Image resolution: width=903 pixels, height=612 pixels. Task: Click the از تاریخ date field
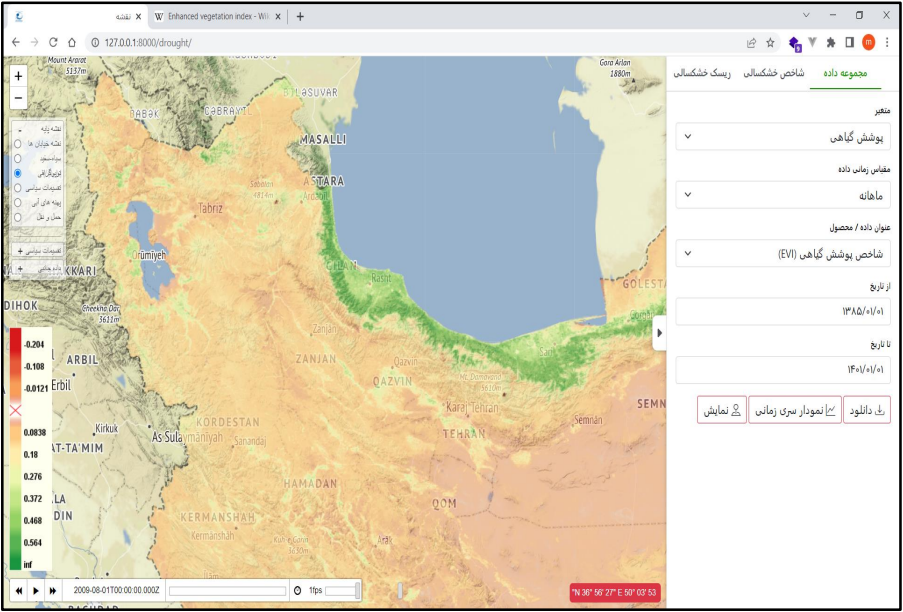pyautogui.click(x=783, y=311)
